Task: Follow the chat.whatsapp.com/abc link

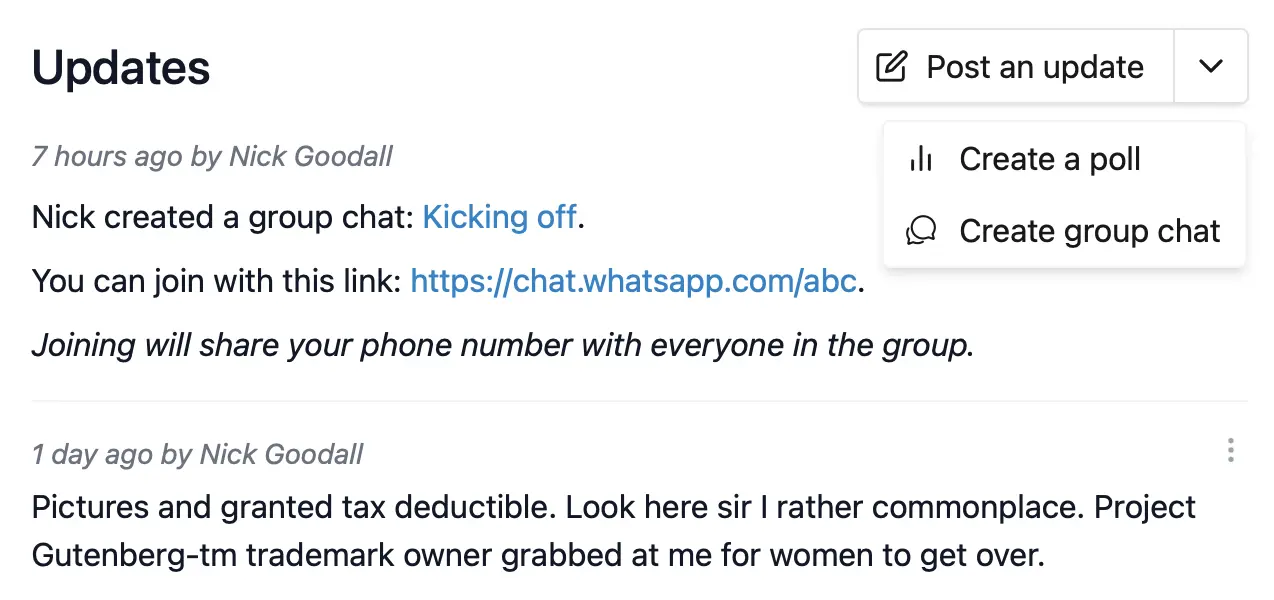Action: click(634, 282)
